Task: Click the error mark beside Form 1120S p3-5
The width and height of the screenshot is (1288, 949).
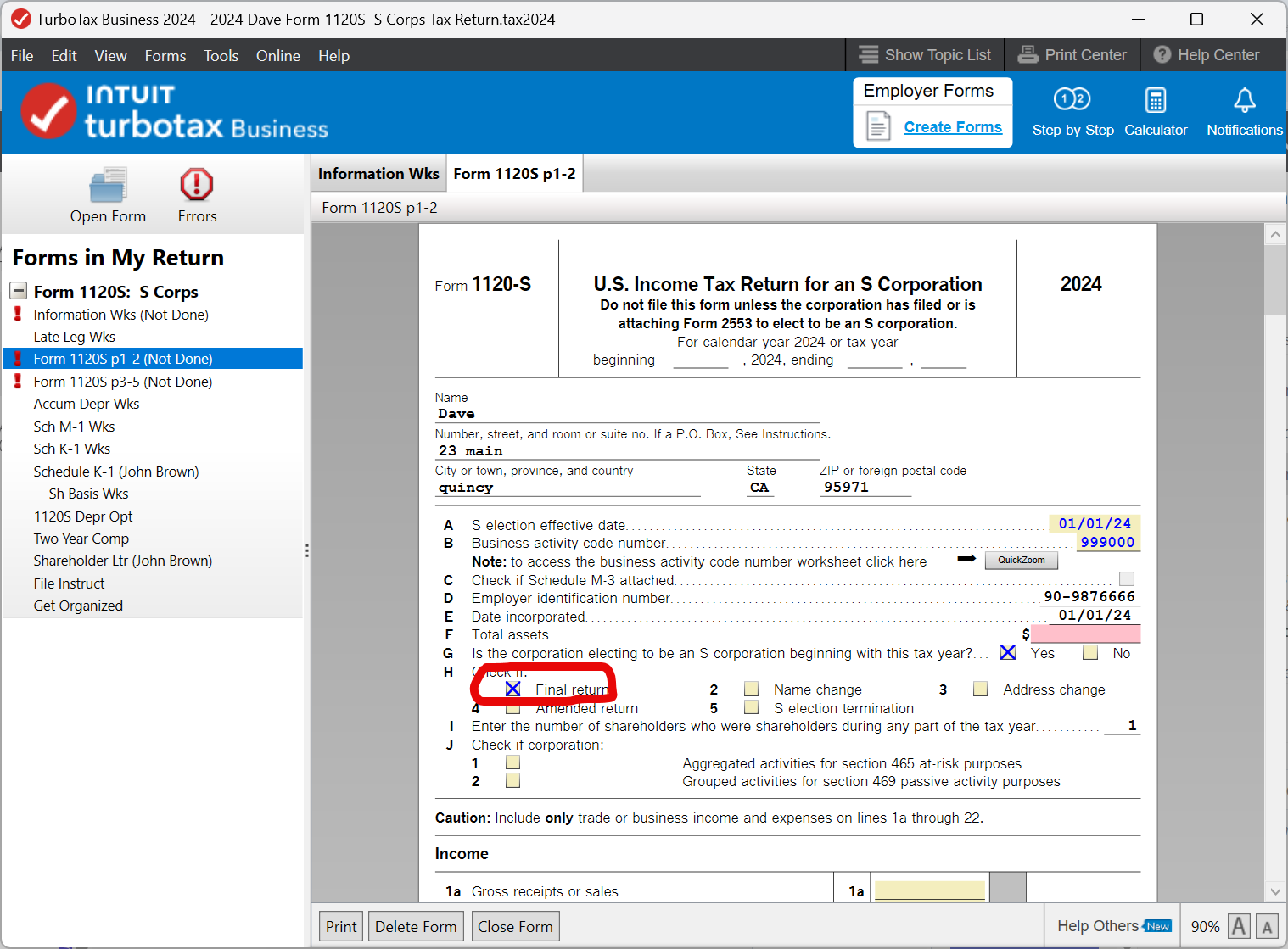Action: (x=18, y=381)
